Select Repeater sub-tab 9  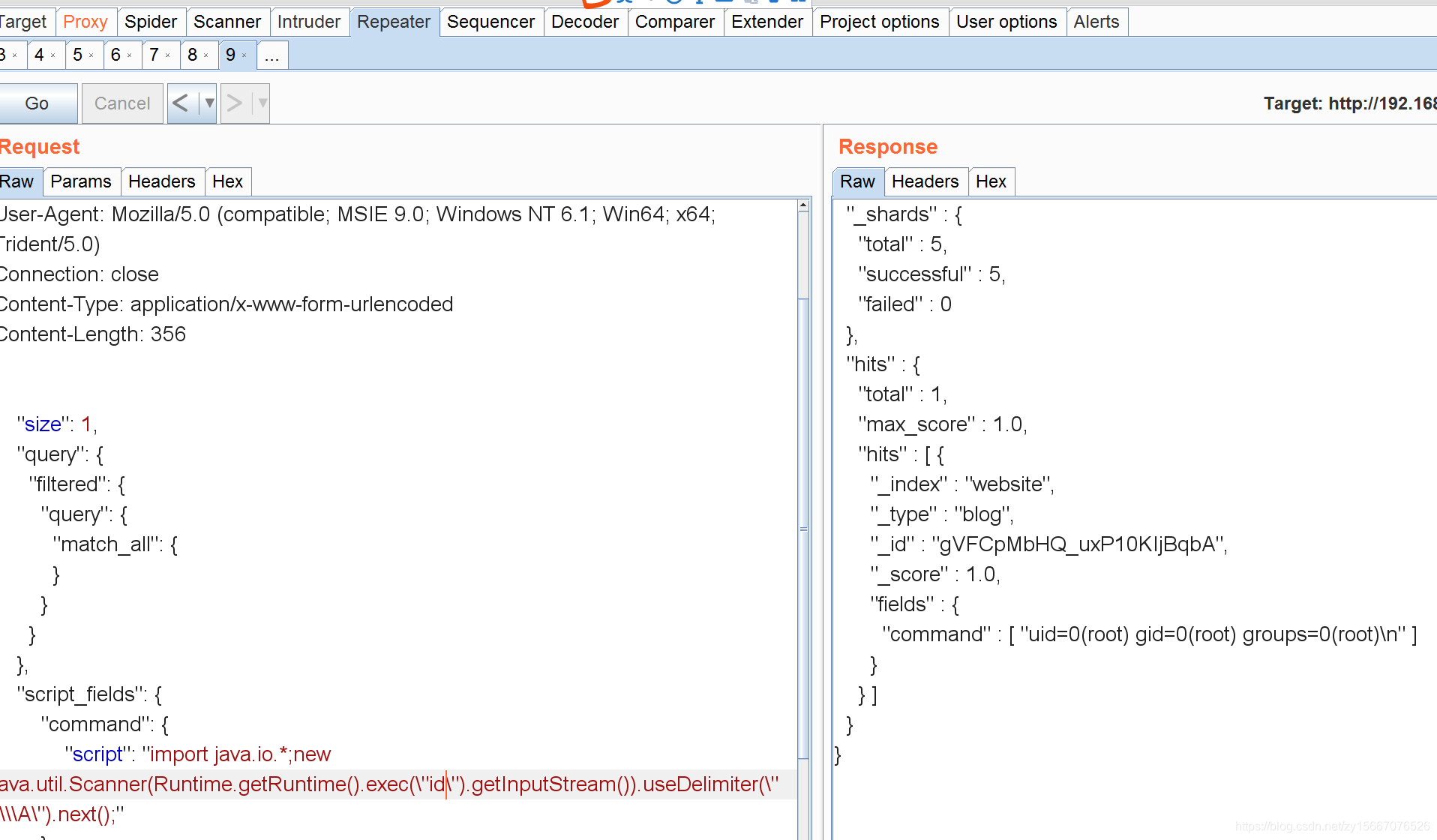point(230,55)
